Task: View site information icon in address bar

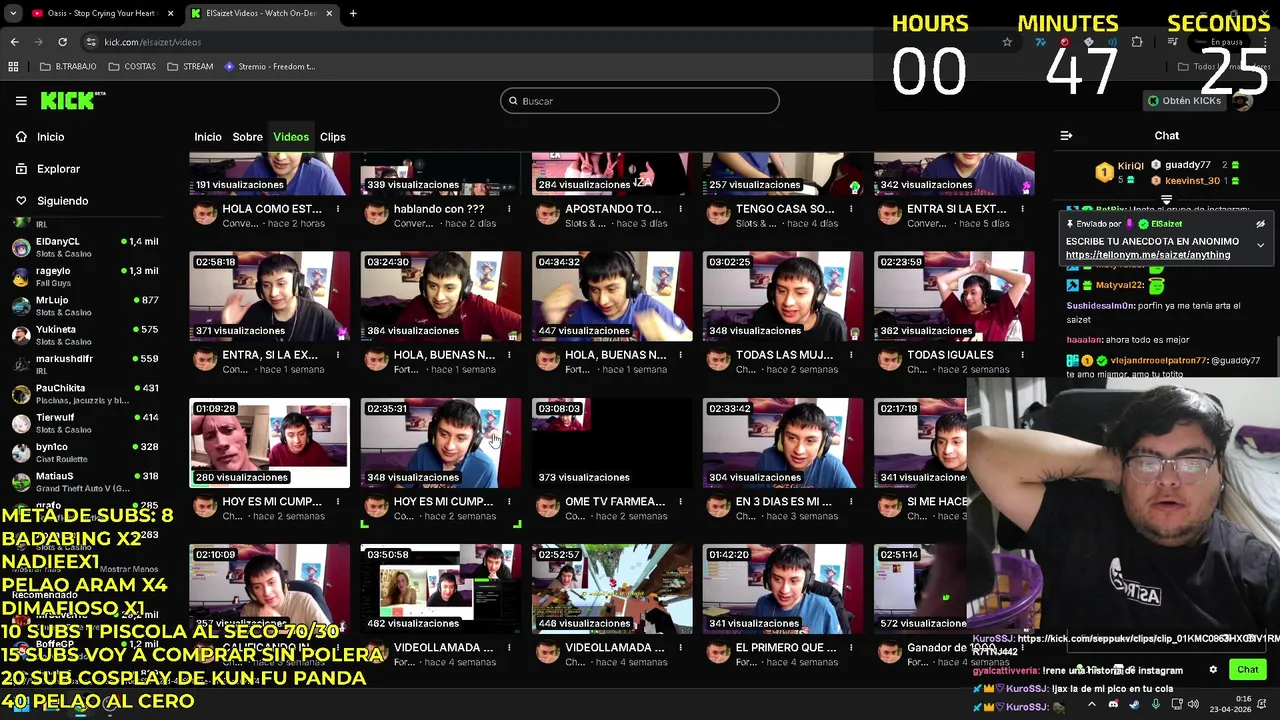Action: tap(91, 42)
